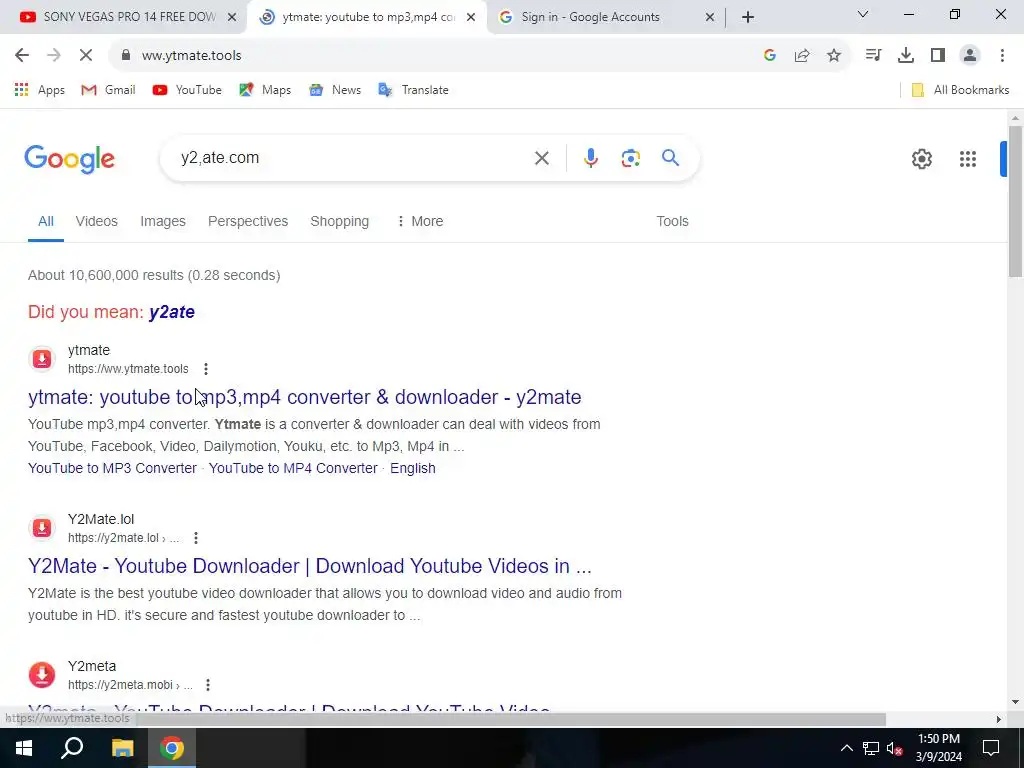Viewport: 1024px width, 768px height.
Task: Open Y2Mate Youtube Downloader result
Action: (310, 566)
